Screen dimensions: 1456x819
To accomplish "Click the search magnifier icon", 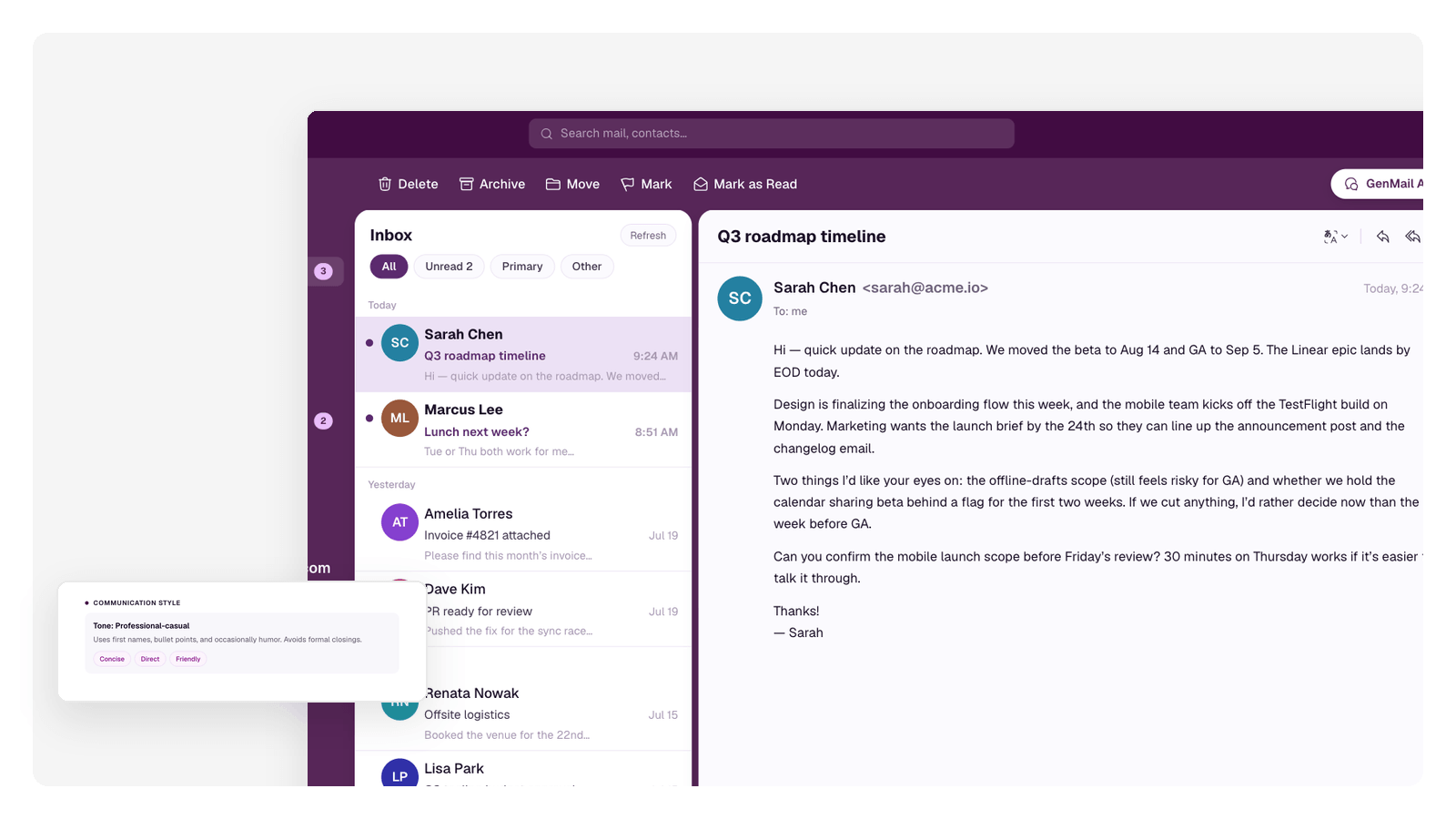I will [x=547, y=134].
